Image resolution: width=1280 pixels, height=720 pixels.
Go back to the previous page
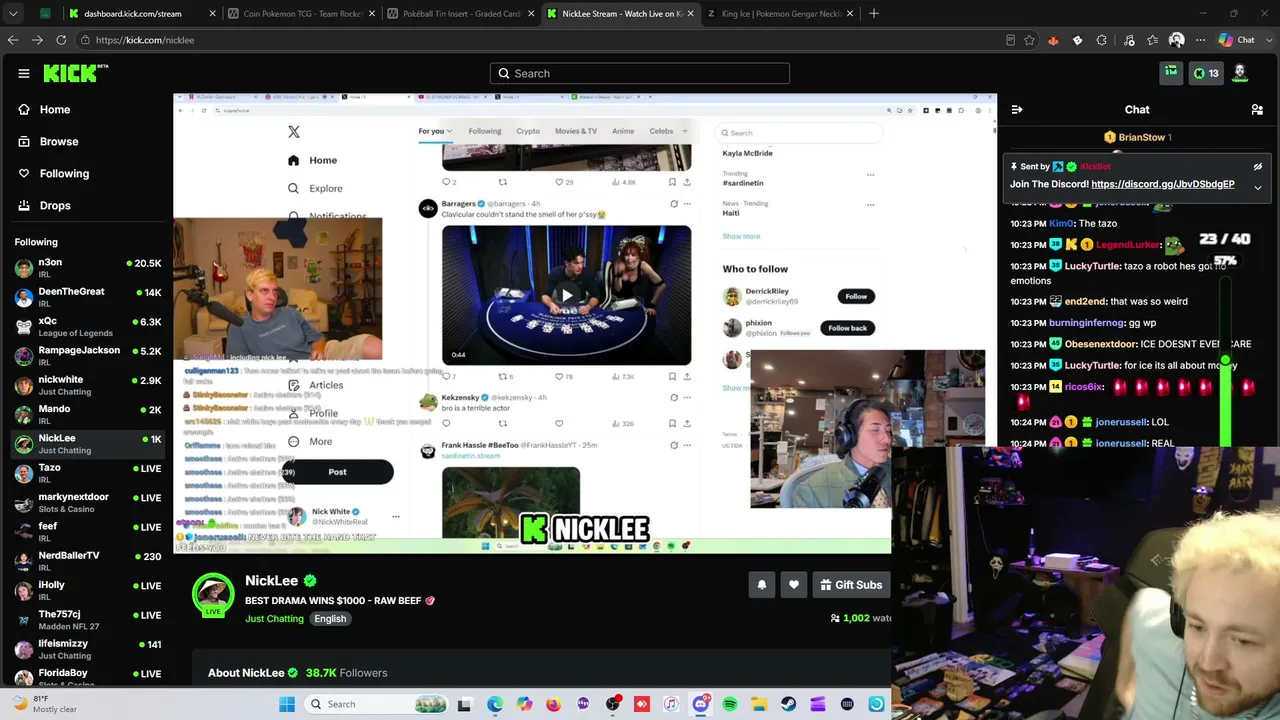[x=13, y=40]
